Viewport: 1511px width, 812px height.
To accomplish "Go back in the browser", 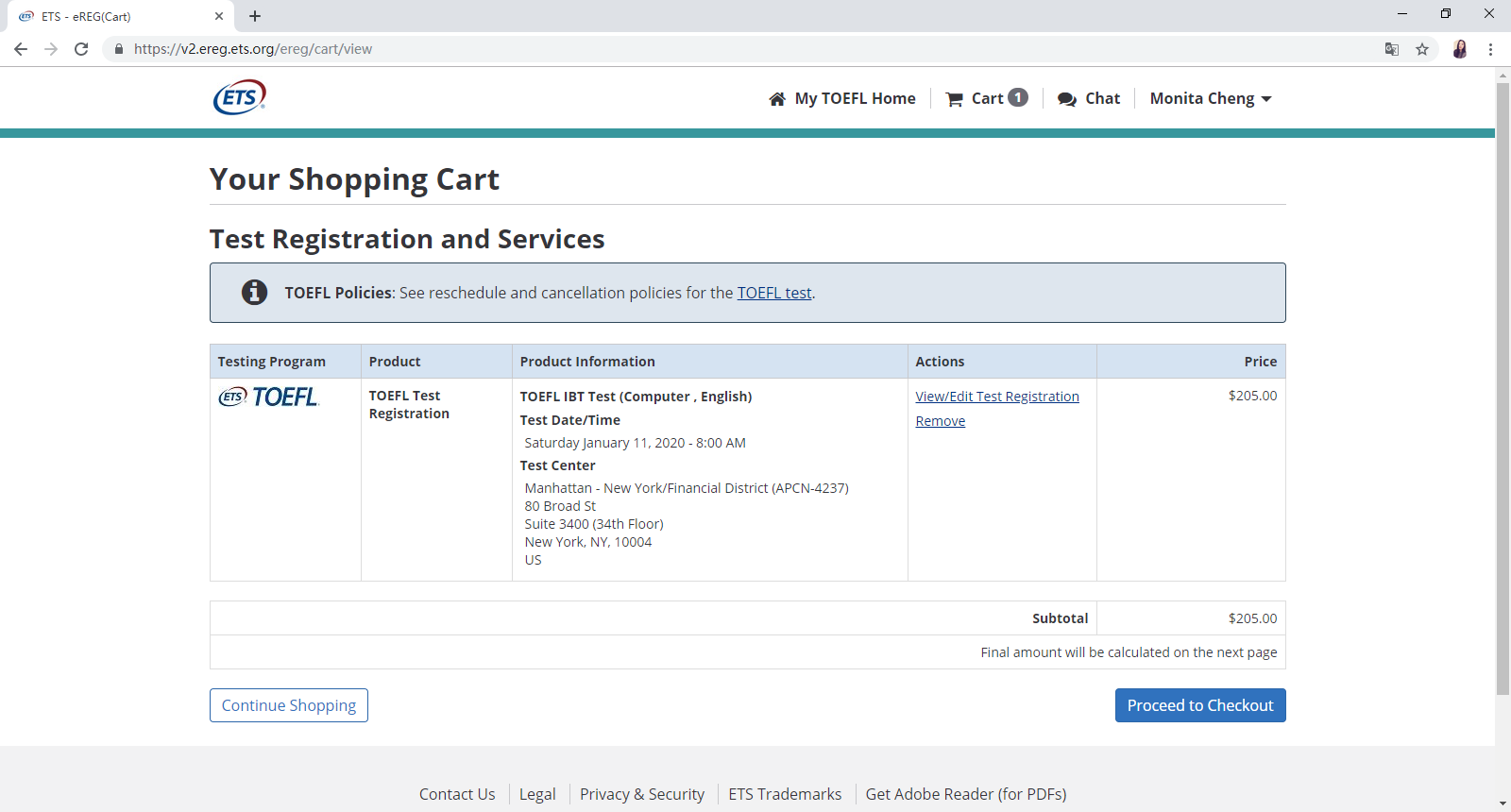I will tap(21, 49).
